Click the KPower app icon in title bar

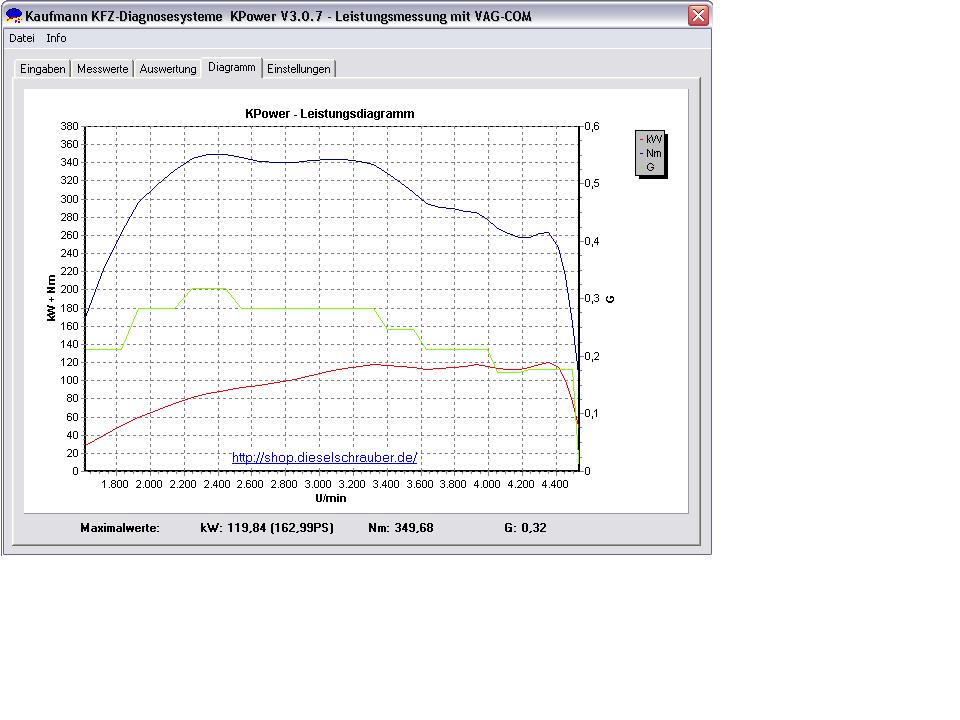pos(13,16)
